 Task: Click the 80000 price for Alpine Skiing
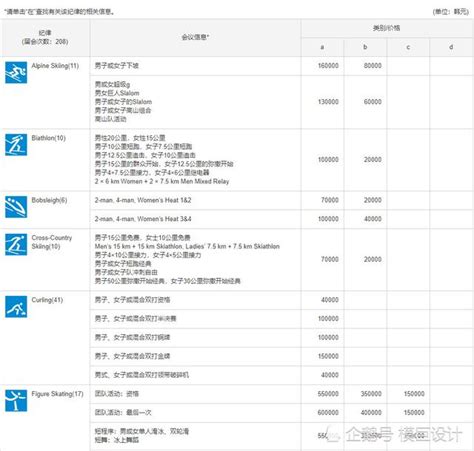373,66
